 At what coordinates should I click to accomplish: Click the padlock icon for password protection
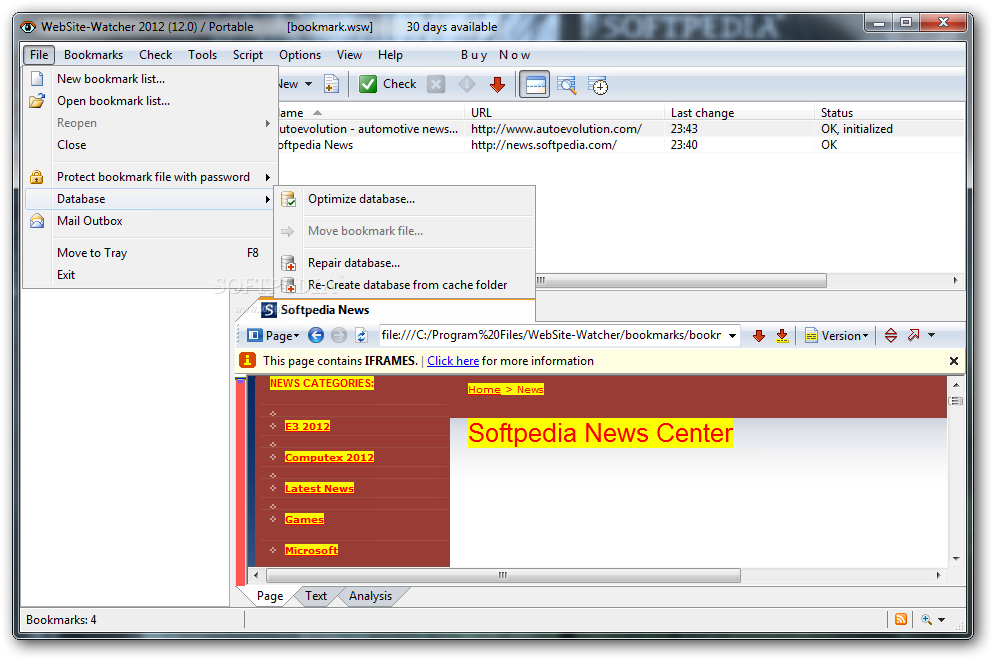tap(37, 177)
